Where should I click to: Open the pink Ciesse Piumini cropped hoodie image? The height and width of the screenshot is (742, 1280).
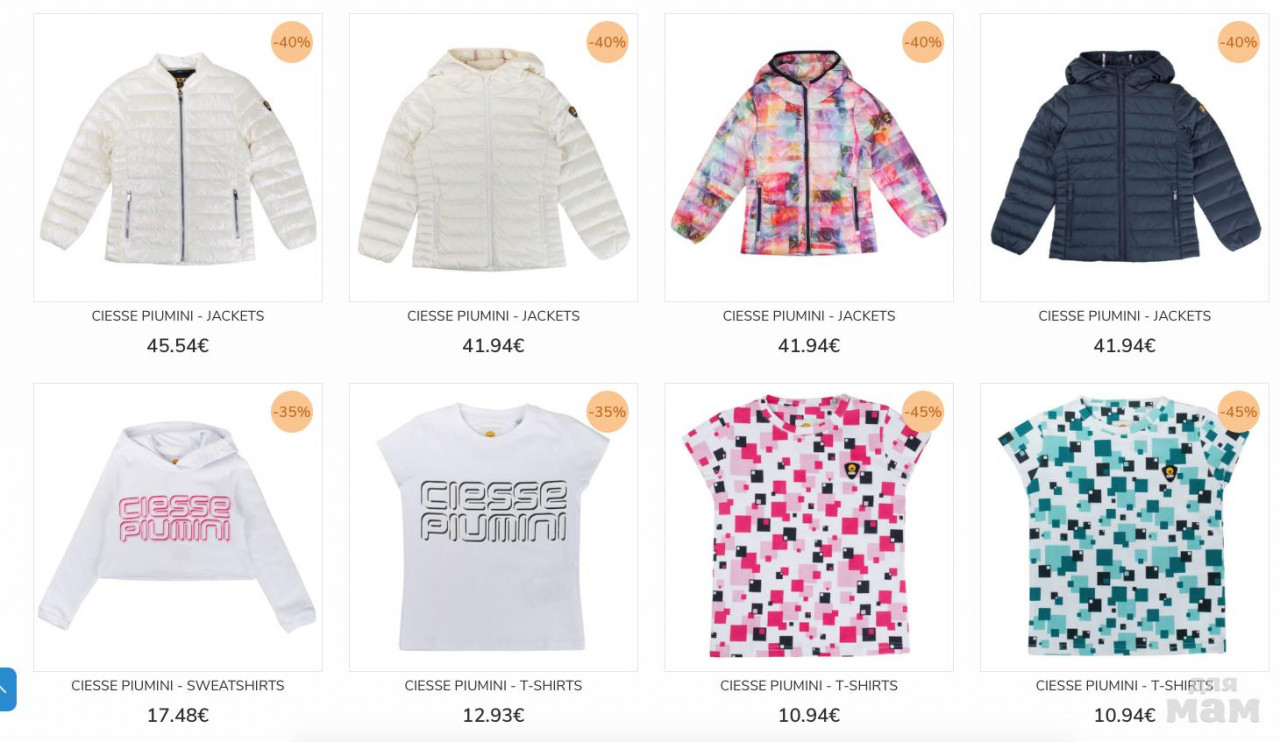(178, 527)
